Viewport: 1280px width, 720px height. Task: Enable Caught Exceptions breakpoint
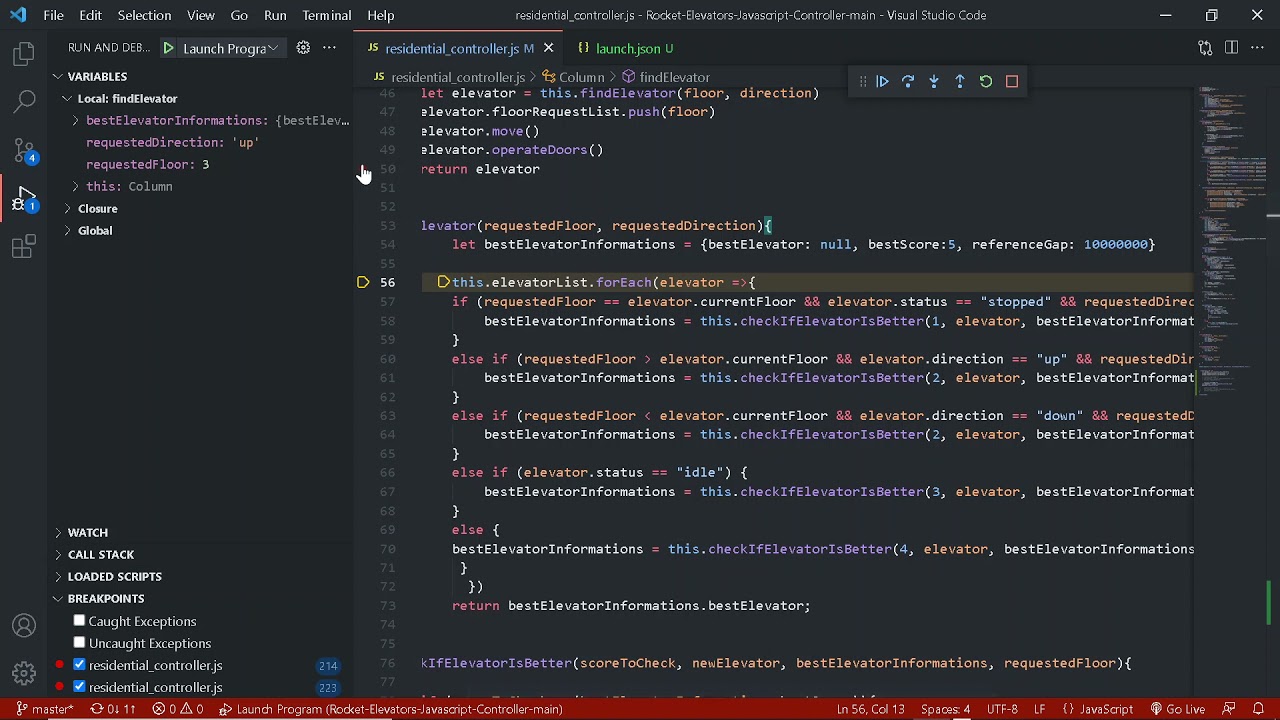click(79, 621)
